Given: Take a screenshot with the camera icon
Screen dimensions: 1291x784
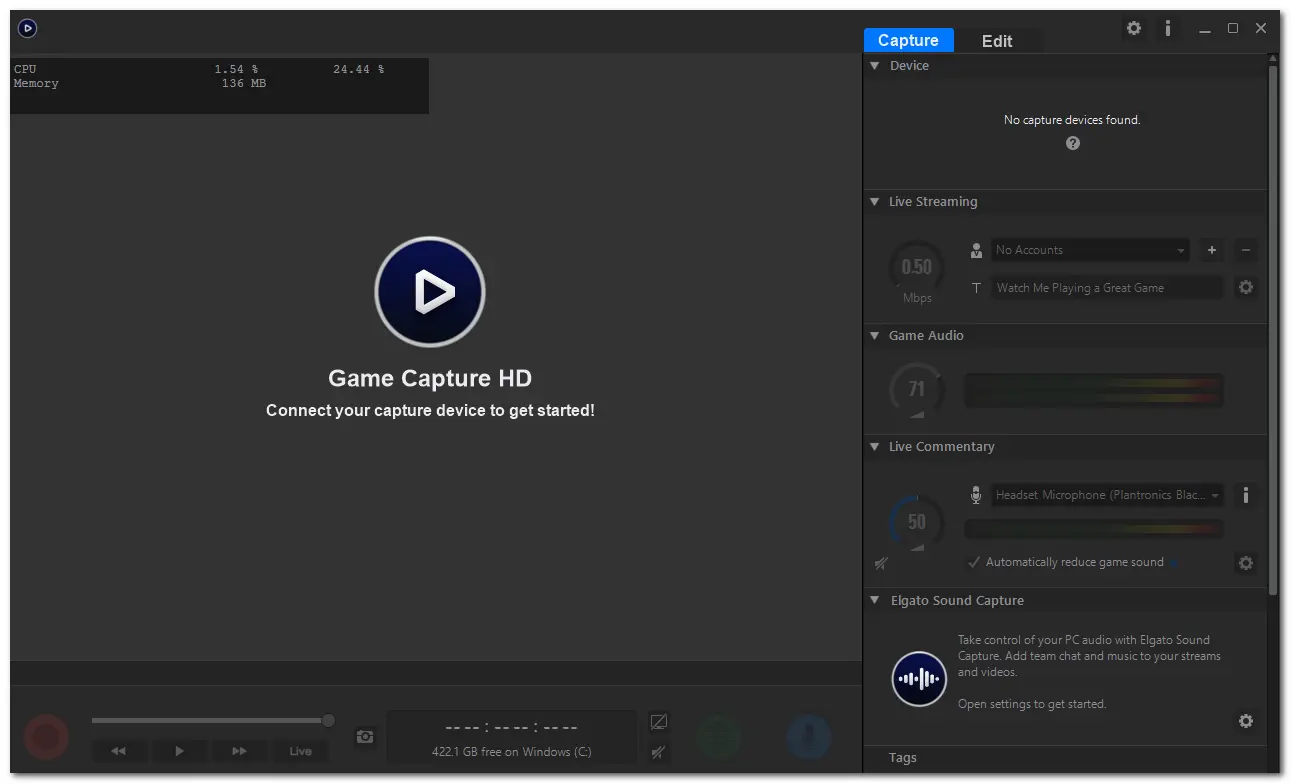Looking at the screenshot, I should pyautogui.click(x=365, y=737).
